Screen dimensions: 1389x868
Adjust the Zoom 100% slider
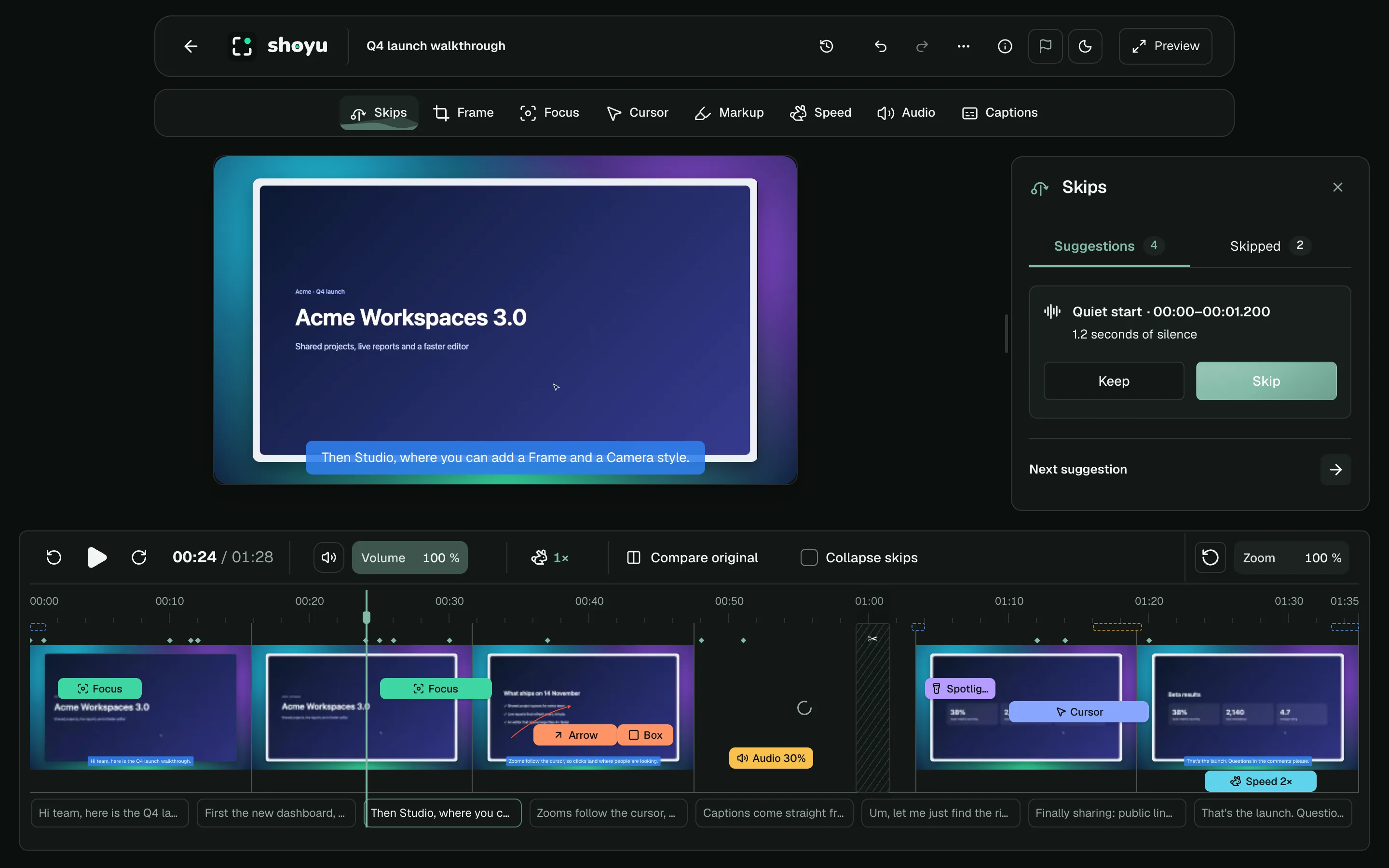[x=1292, y=557]
